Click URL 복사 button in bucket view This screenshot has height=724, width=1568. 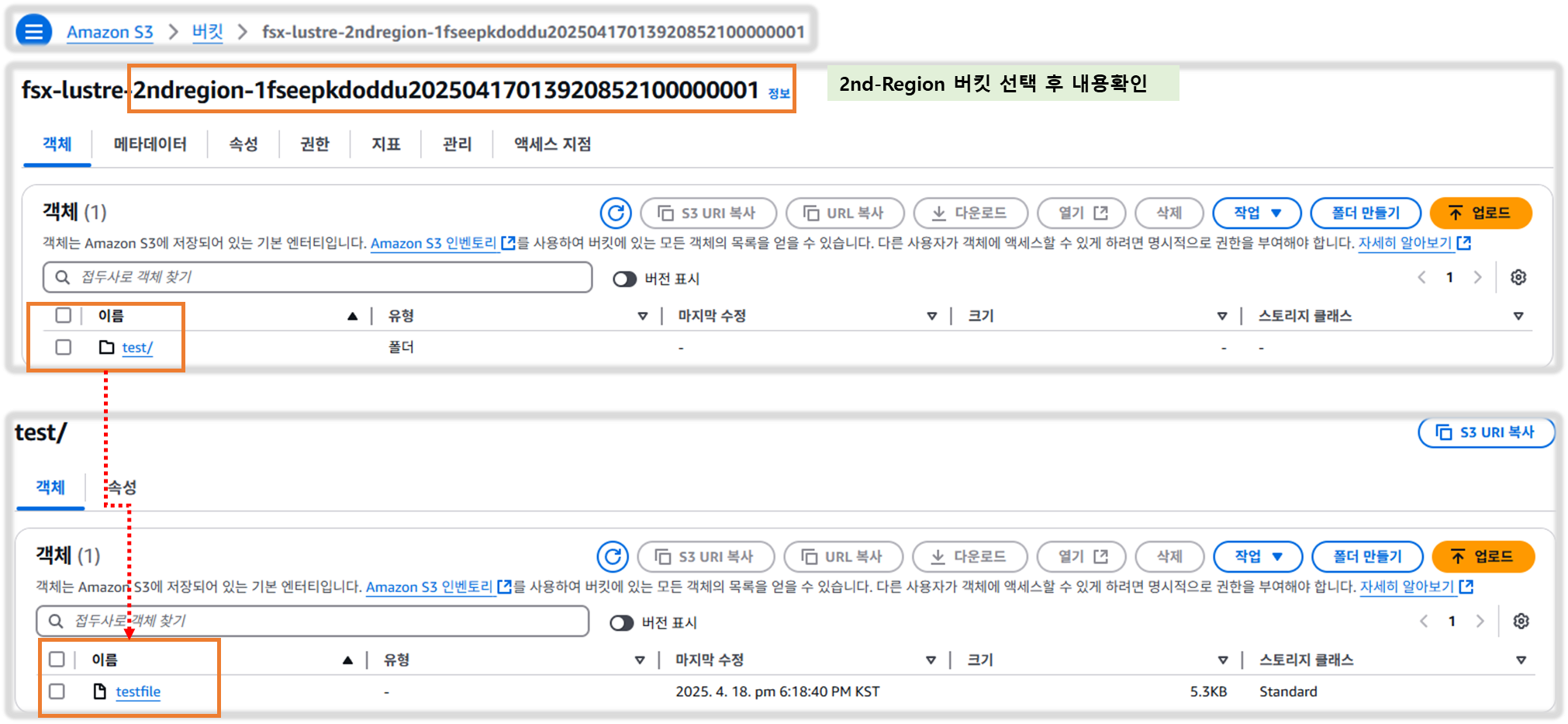(844, 213)
